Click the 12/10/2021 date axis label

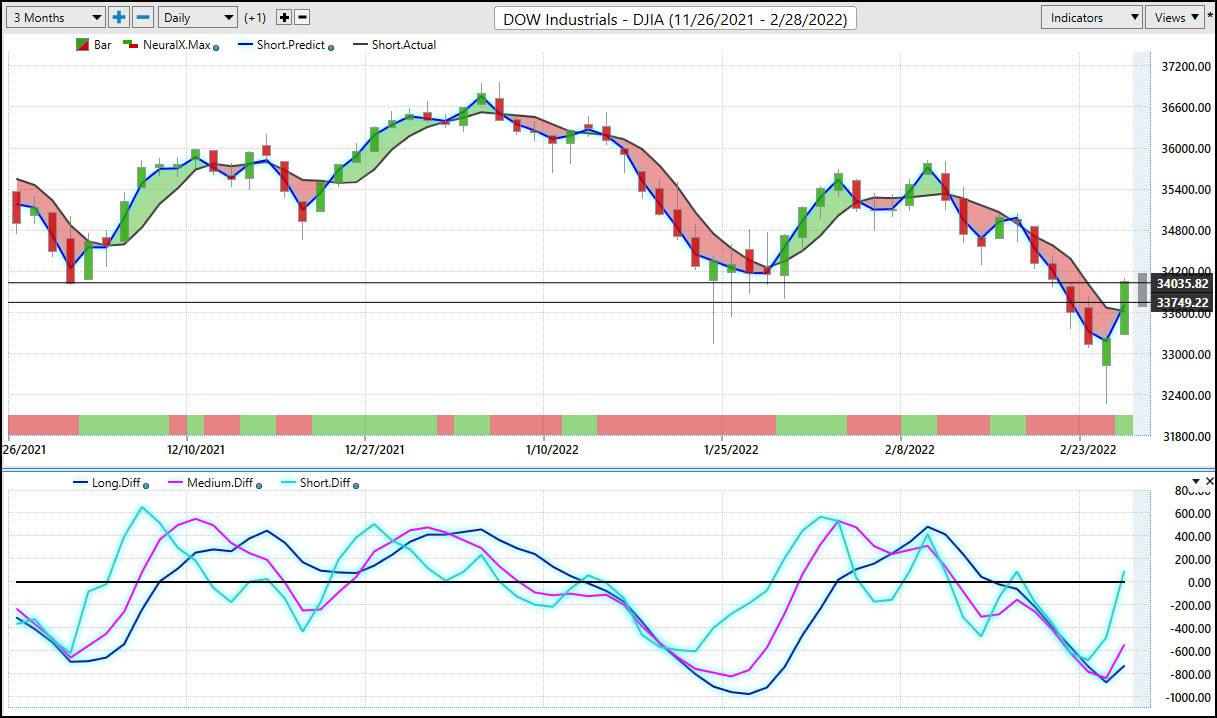[x=196, y=449]
